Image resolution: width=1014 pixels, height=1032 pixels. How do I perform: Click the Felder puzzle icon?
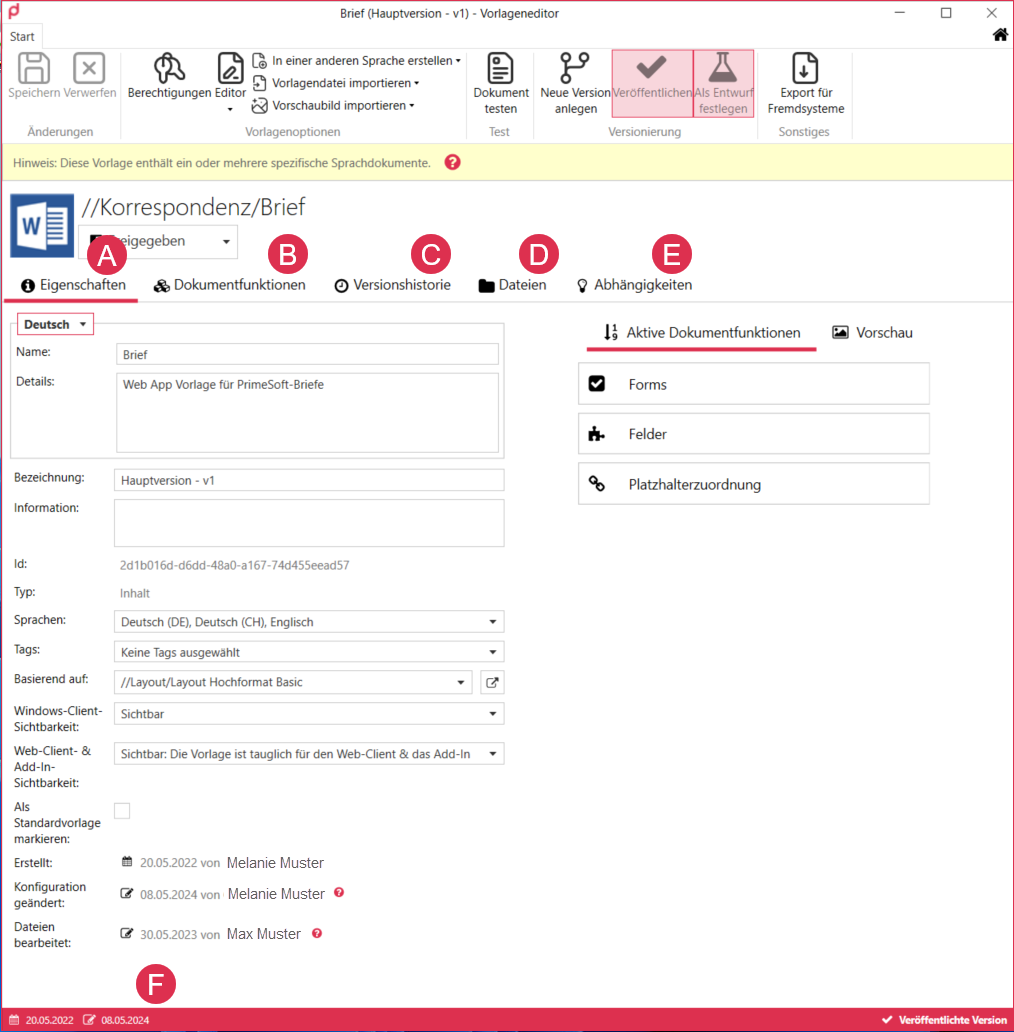596,434
